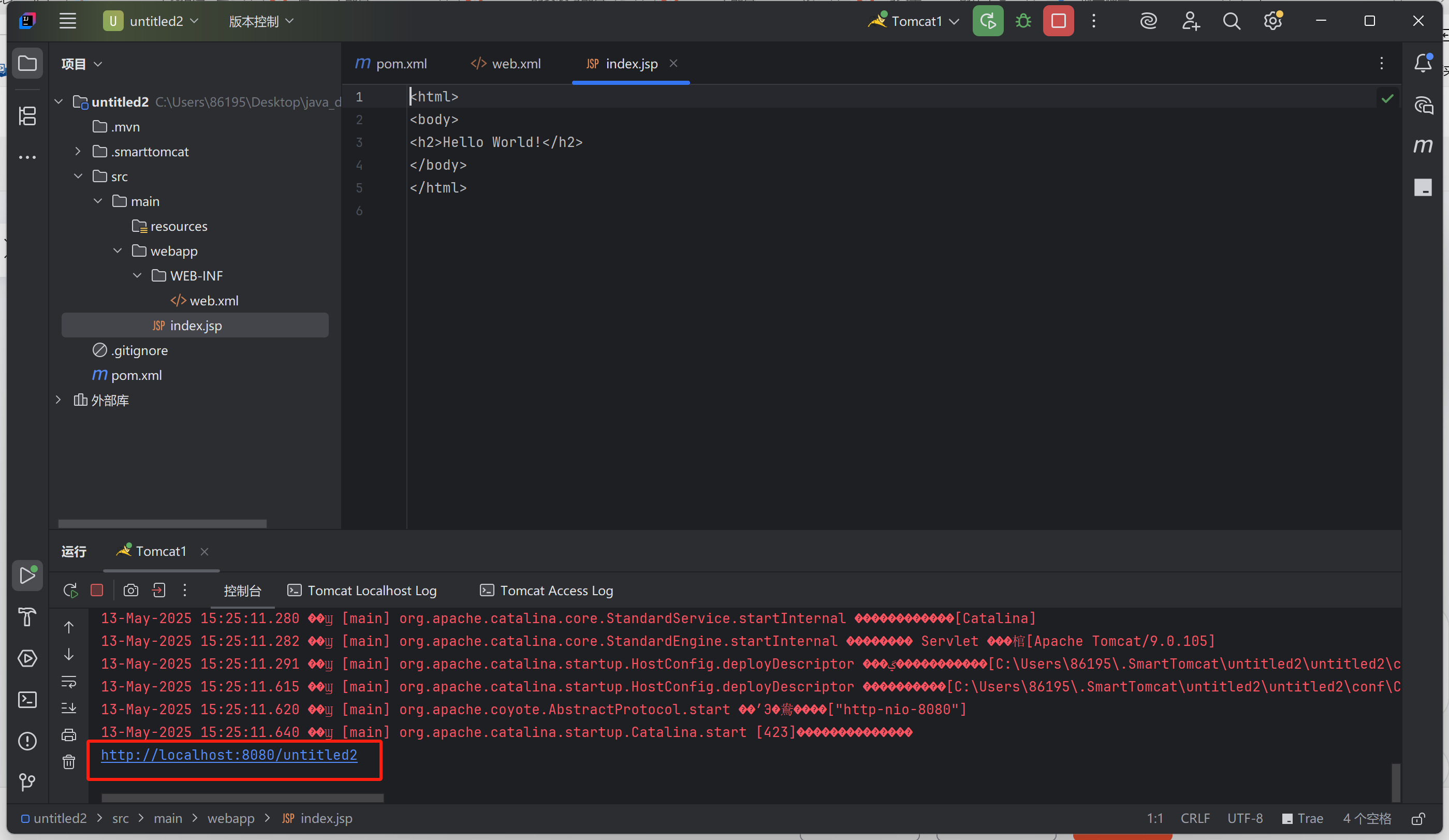1449x840 pixels.
Task: Switch to the pom.xml editor tab
Action: coord(391,64)
